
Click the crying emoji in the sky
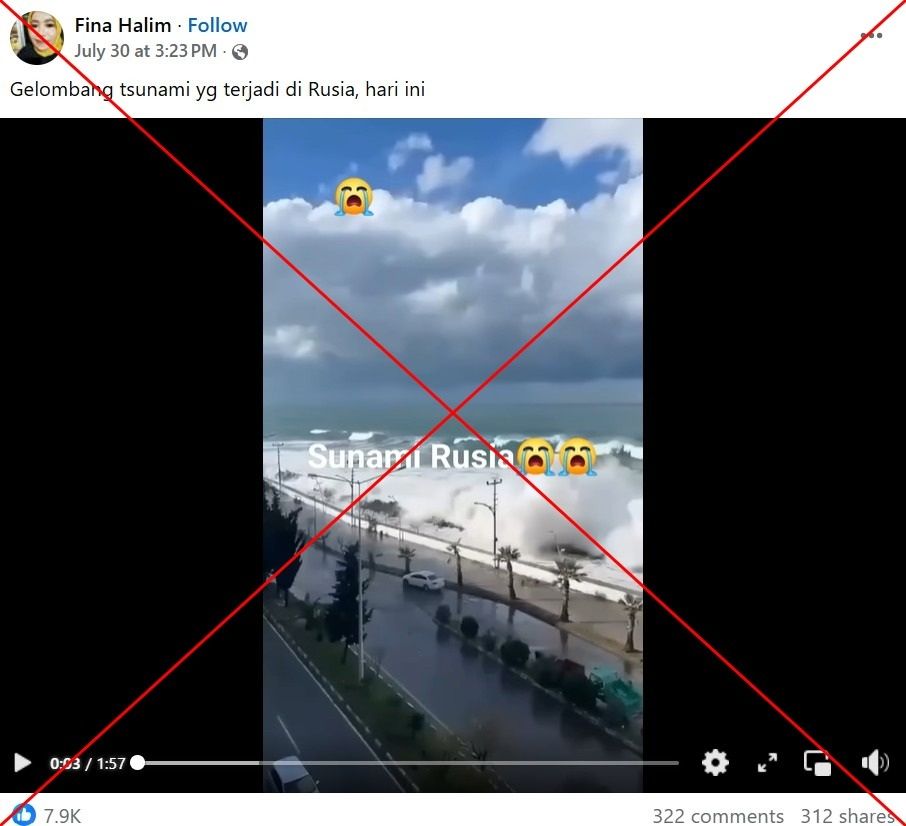pyautogui.click(x=354, y=196)
